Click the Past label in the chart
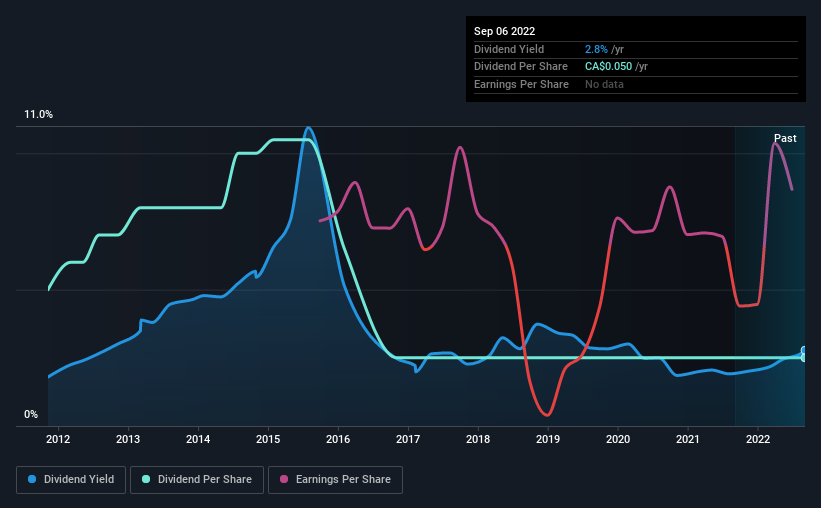Image resolution: width=821 pixels, height=508 pixels. (785, 138)
